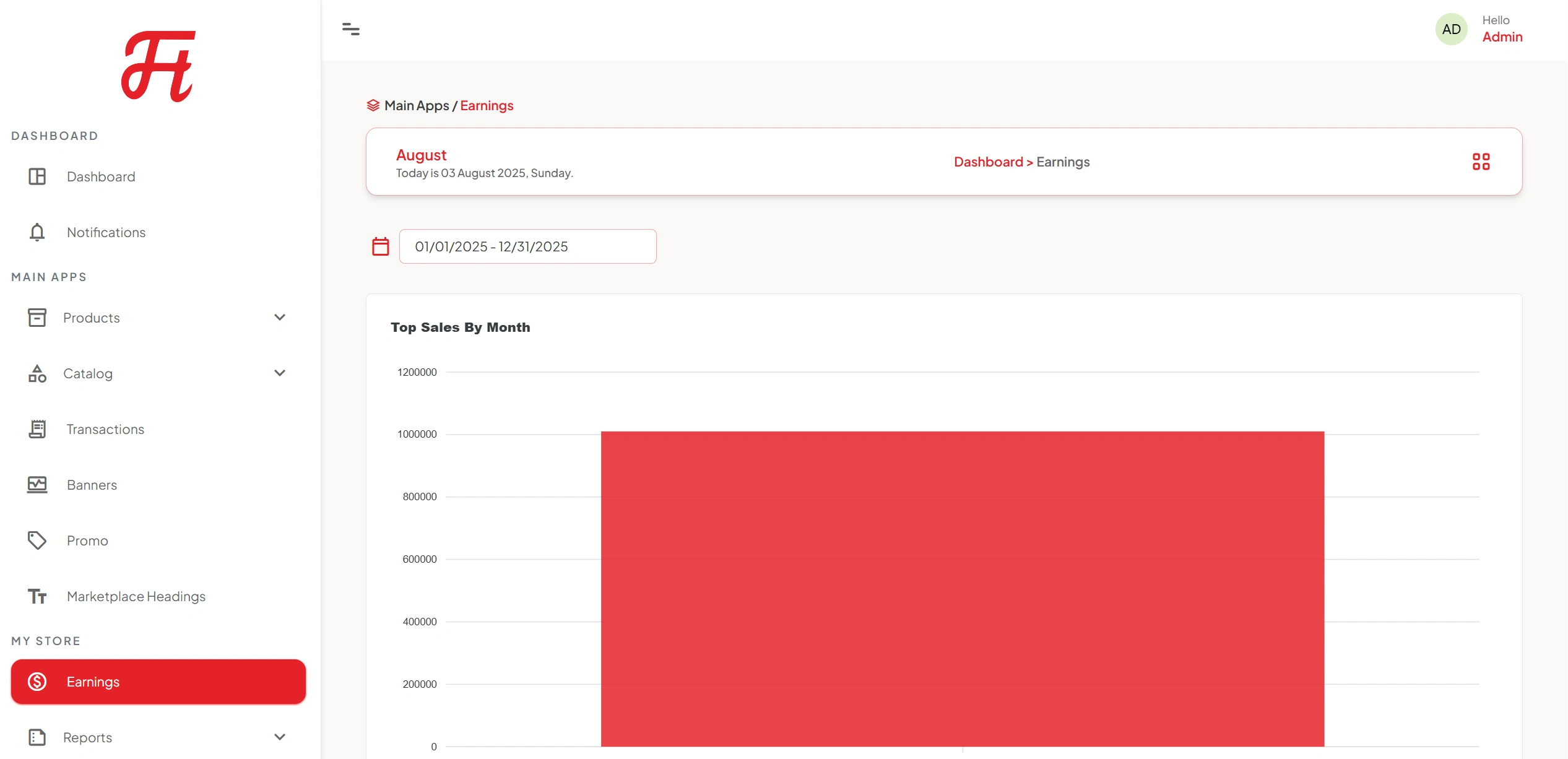1568x759 pixels.
Task: Click the grid icon on the August card
Action: (x=1481, y=161)
